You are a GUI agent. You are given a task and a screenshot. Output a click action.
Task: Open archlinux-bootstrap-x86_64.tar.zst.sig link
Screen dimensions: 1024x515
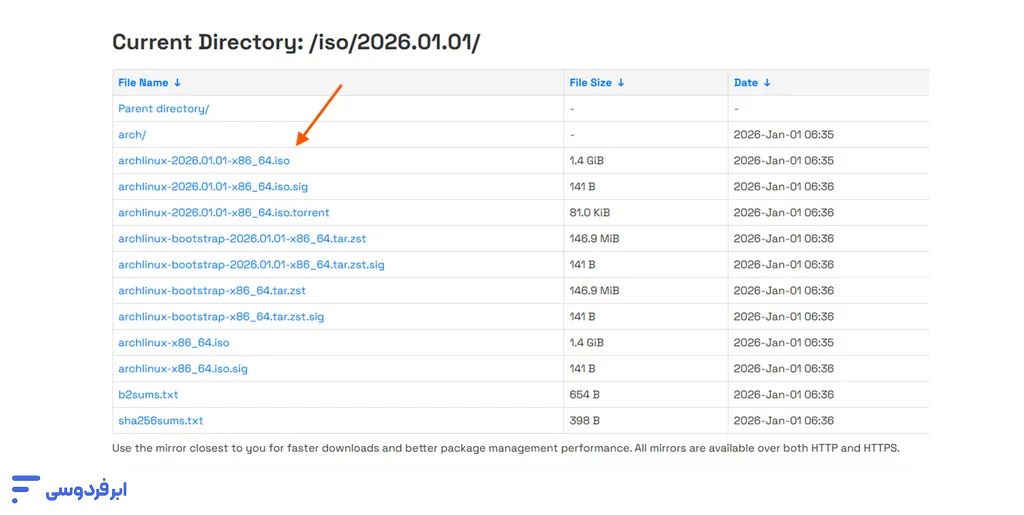221,317
